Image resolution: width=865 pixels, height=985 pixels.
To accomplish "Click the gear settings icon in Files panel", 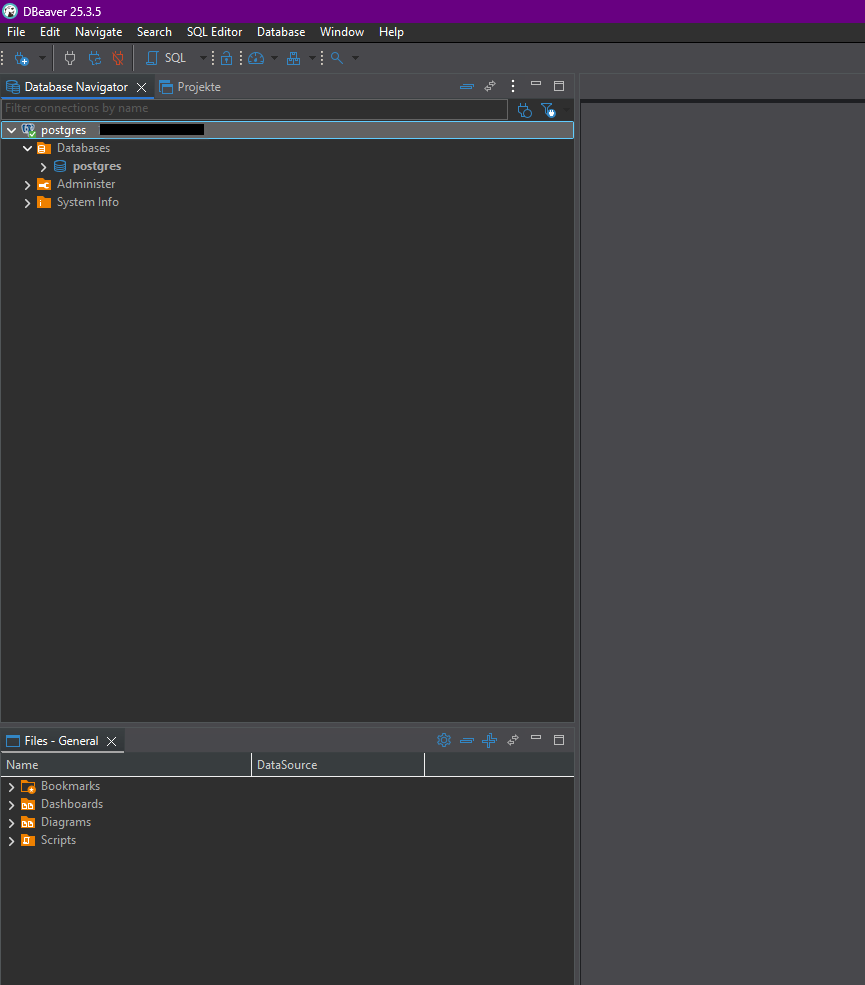I will point(444,741).
